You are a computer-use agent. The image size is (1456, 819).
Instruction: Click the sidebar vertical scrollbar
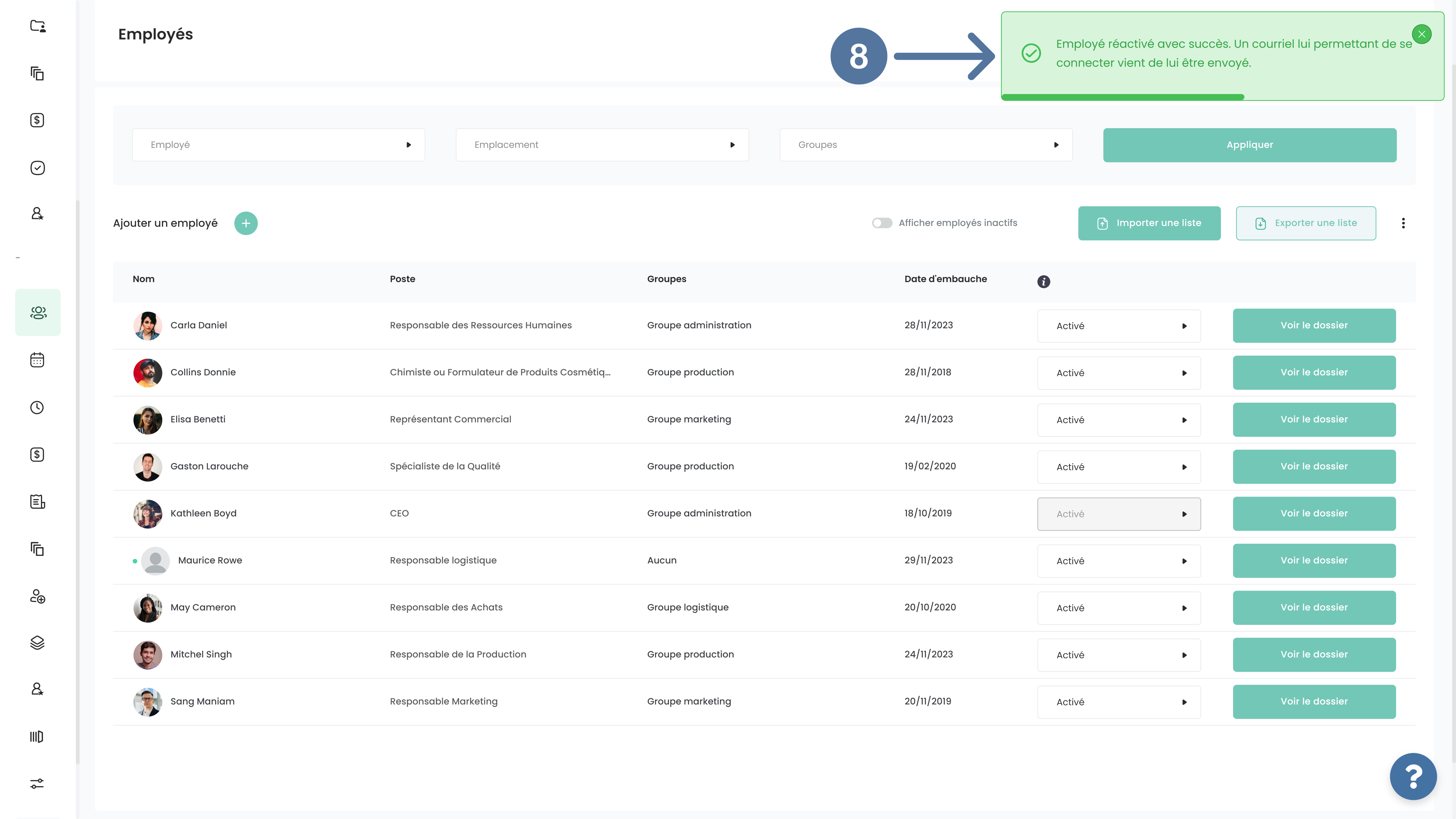[77, 482]
